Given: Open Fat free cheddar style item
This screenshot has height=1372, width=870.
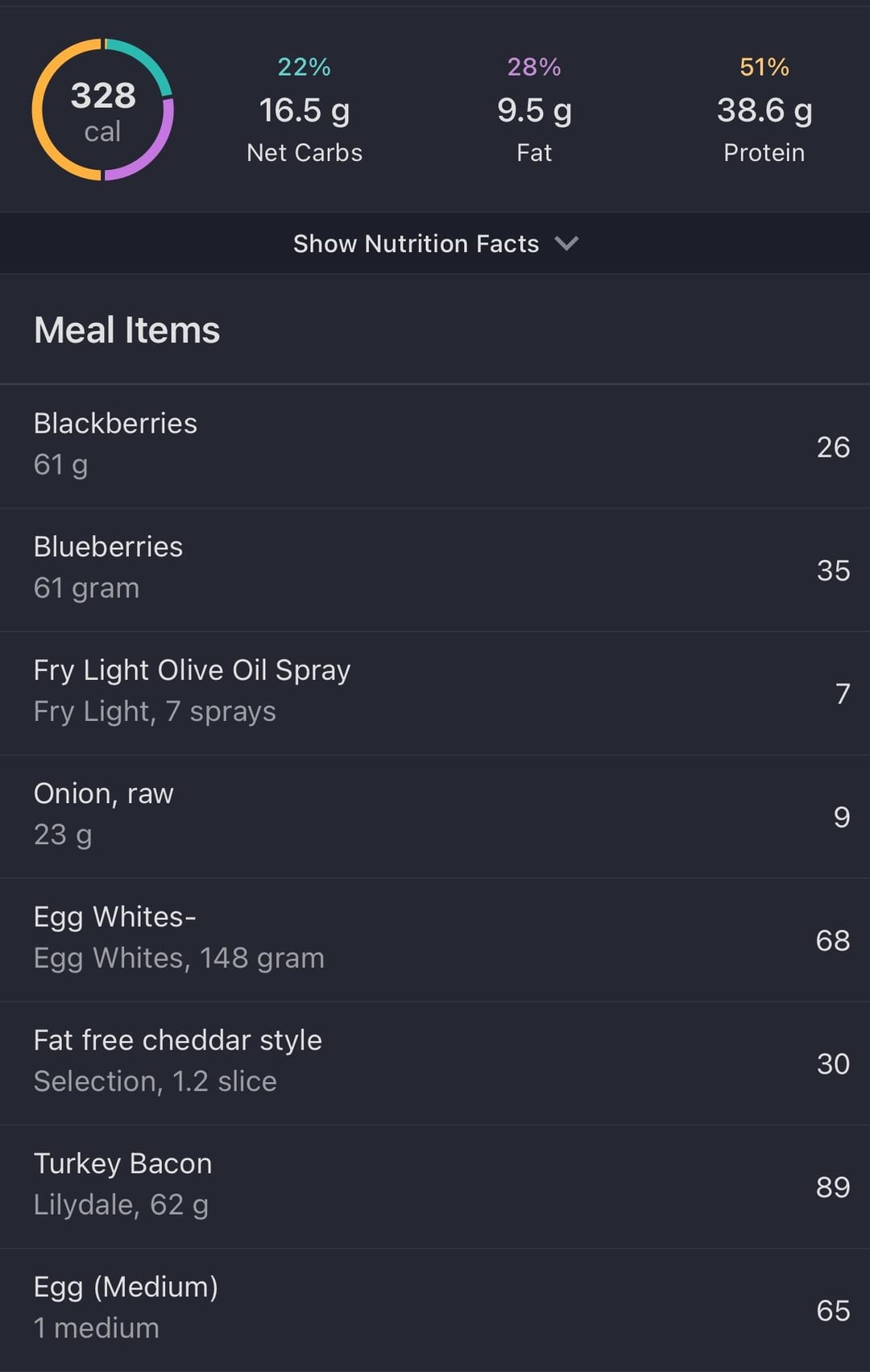Looking at the screenshot, I should tap(435, 1063).
